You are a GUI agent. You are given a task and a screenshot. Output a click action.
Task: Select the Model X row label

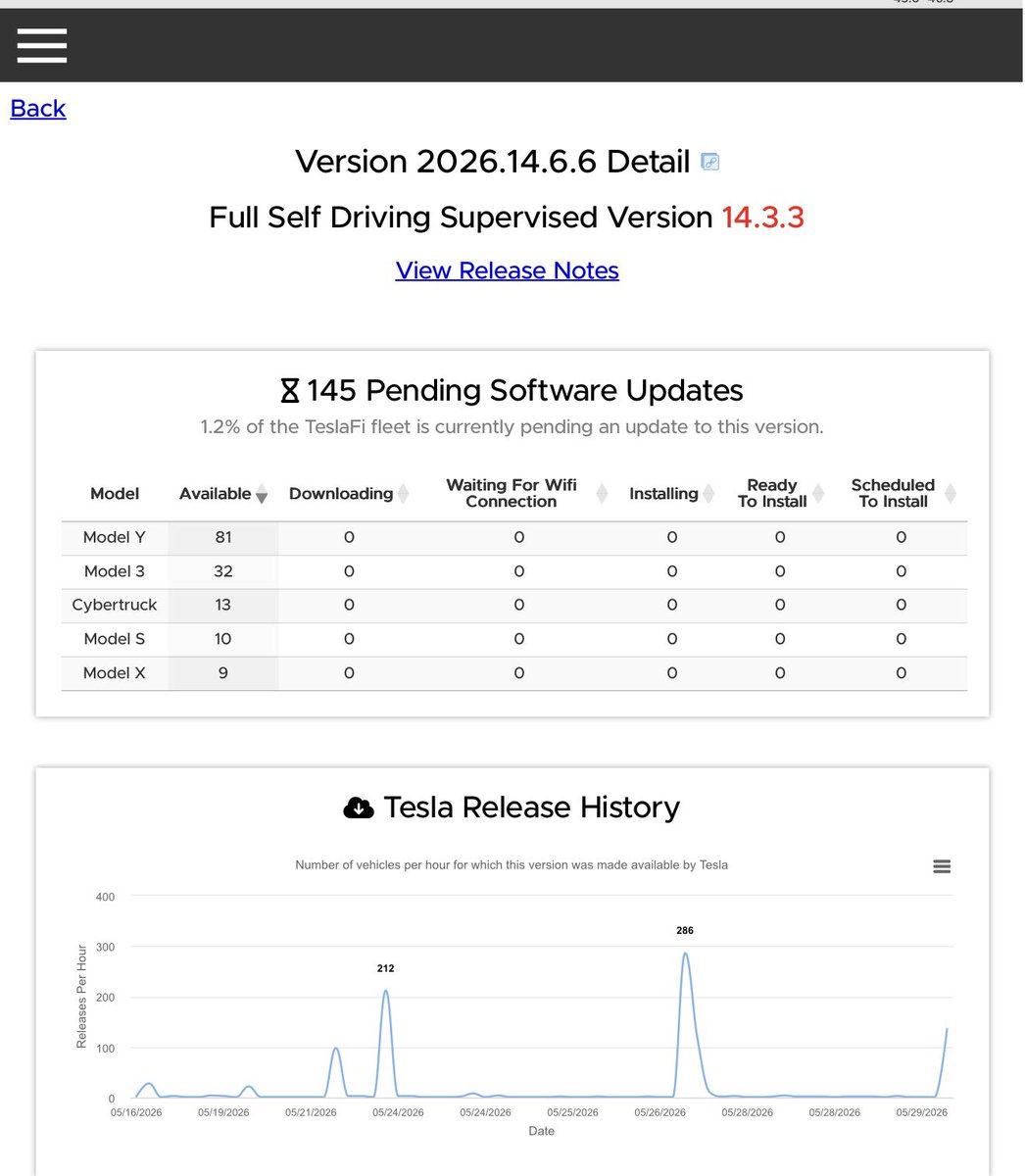pos(115,673)
